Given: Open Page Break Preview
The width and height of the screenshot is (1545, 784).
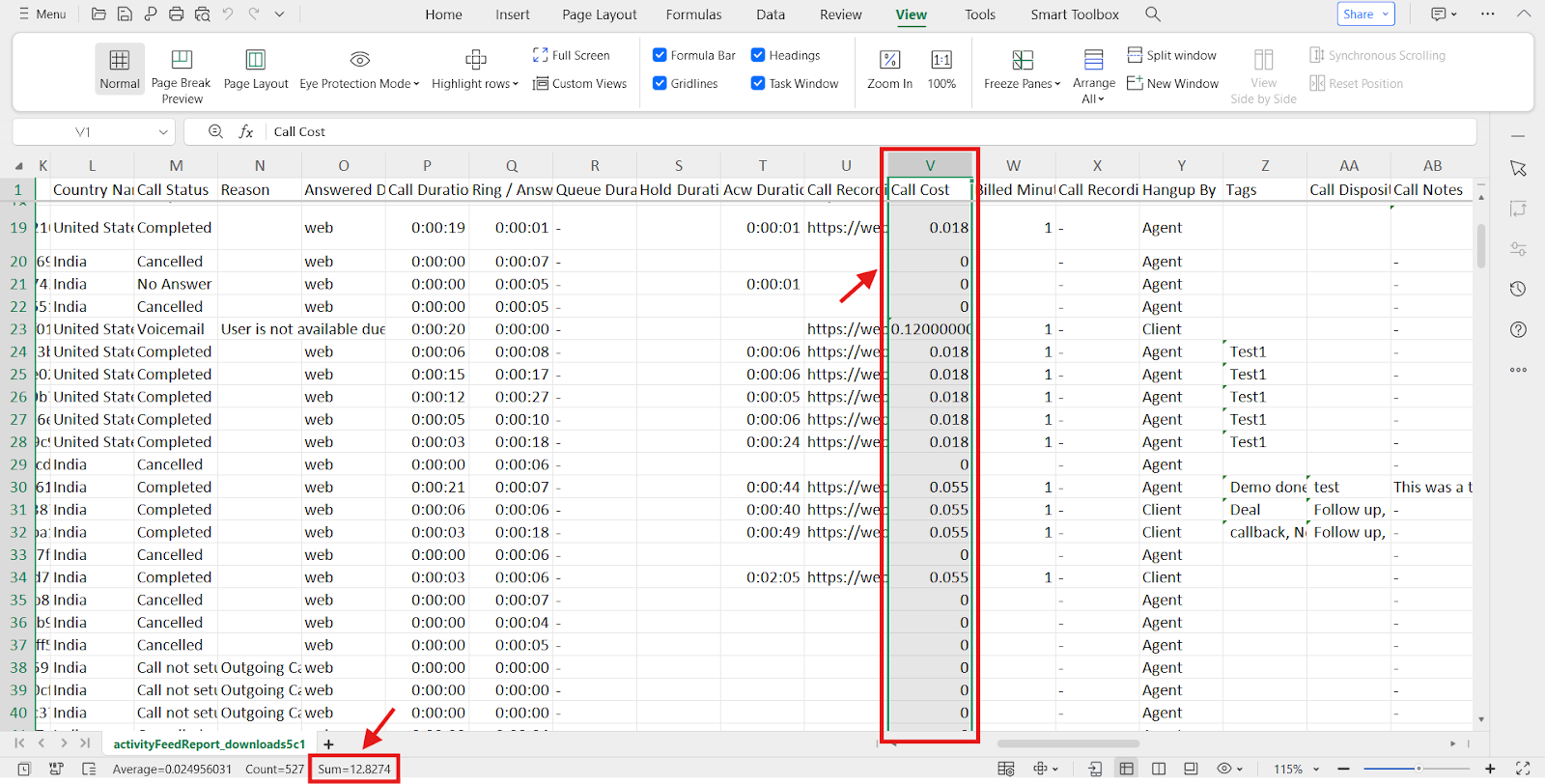Looking at the screenshot, I should (182, 75).
